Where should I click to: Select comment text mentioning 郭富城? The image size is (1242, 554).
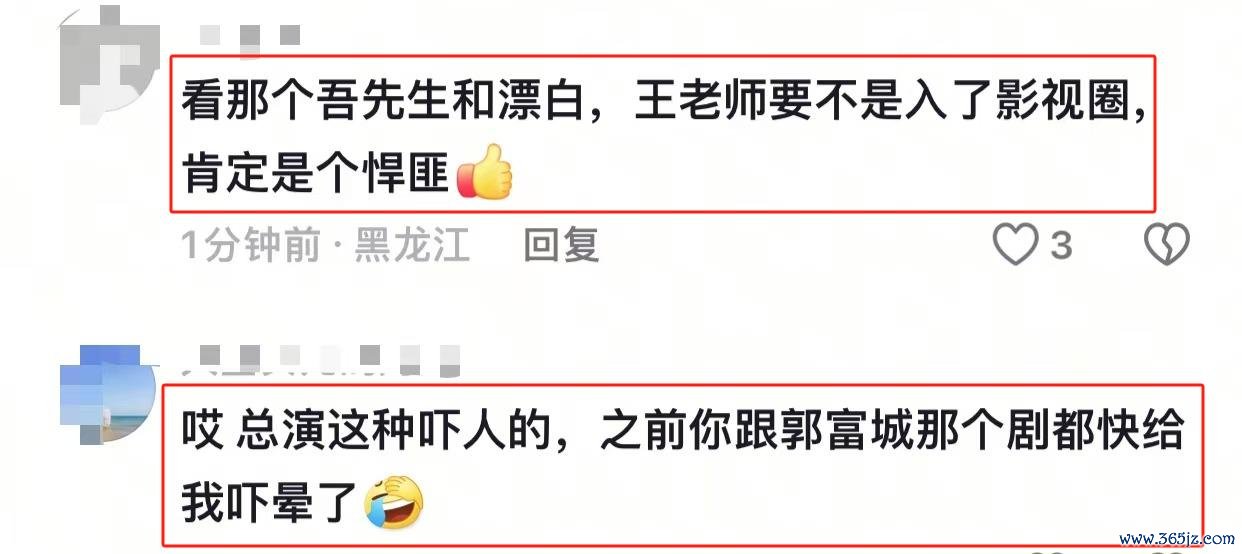(682, 468)
